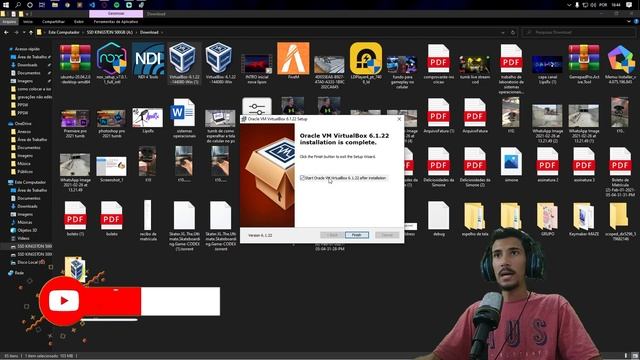Show hidden system tray icons
This screenshot has height=360, width=640.
pos(569,5)
